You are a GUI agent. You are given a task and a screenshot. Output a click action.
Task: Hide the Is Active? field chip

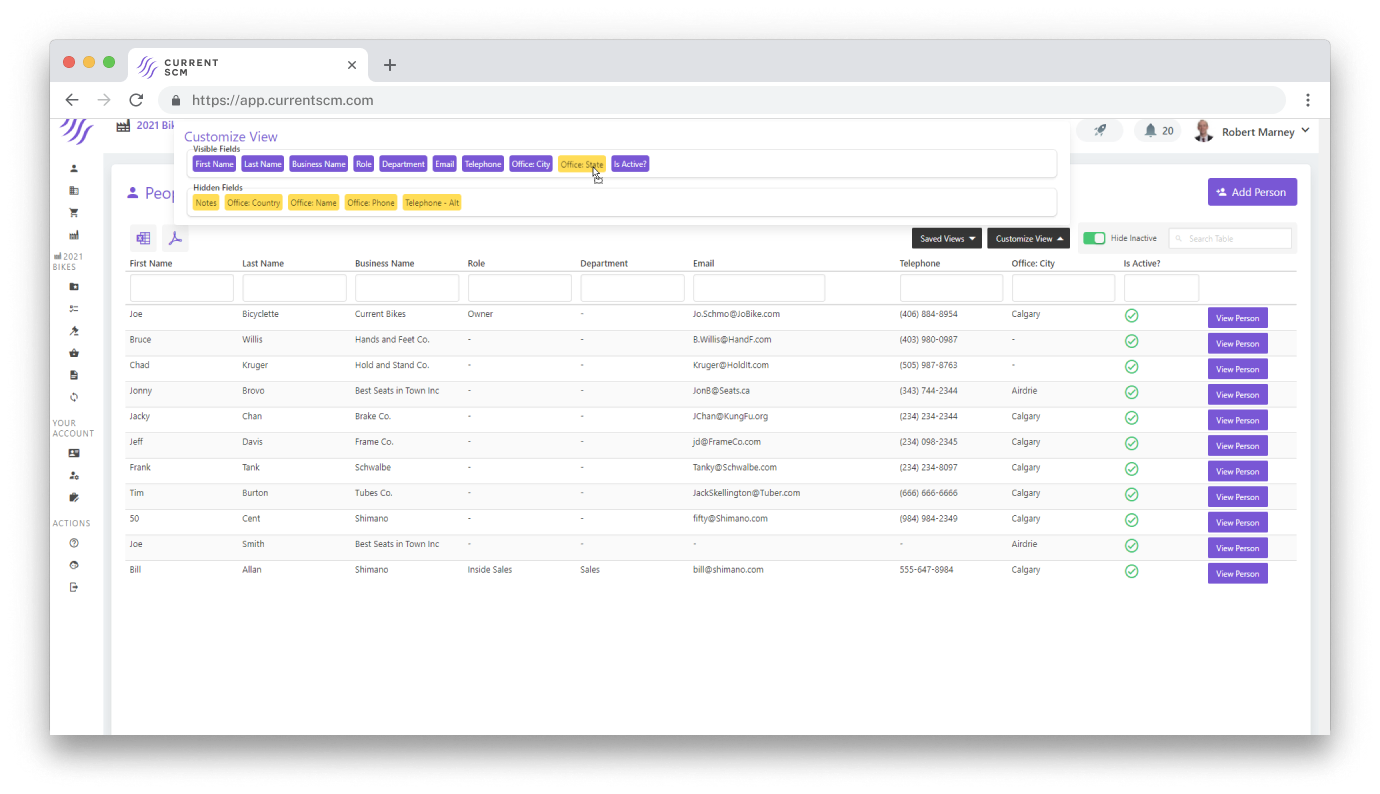630,164
